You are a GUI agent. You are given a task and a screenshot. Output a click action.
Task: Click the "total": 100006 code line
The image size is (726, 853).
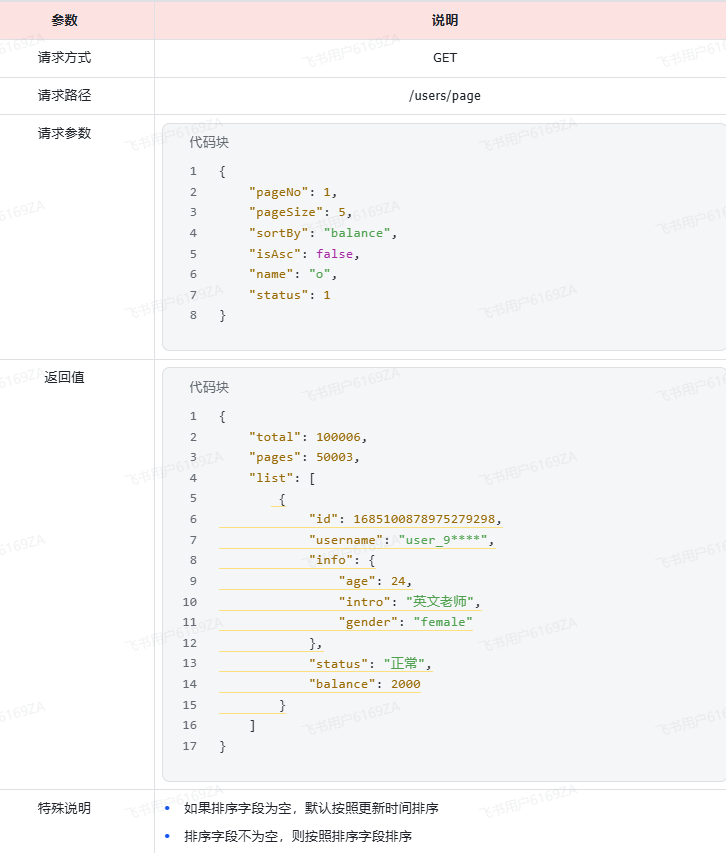(308, 437)
